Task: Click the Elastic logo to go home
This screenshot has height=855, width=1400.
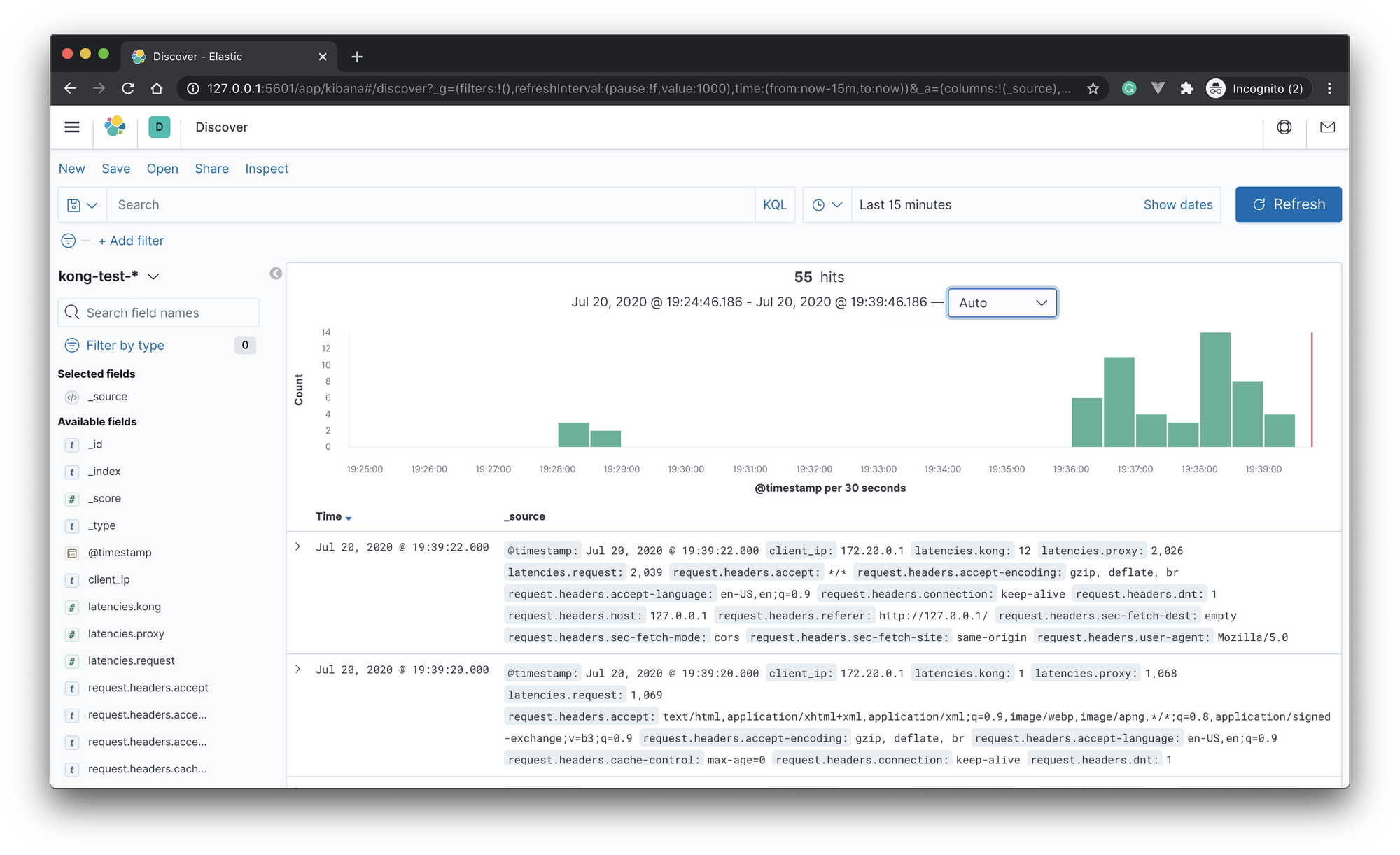Action: pos(115,127)
